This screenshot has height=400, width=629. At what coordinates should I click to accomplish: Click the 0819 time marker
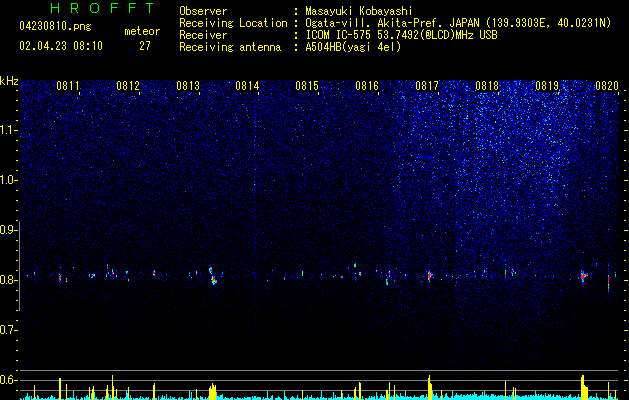tap(547, 86)
